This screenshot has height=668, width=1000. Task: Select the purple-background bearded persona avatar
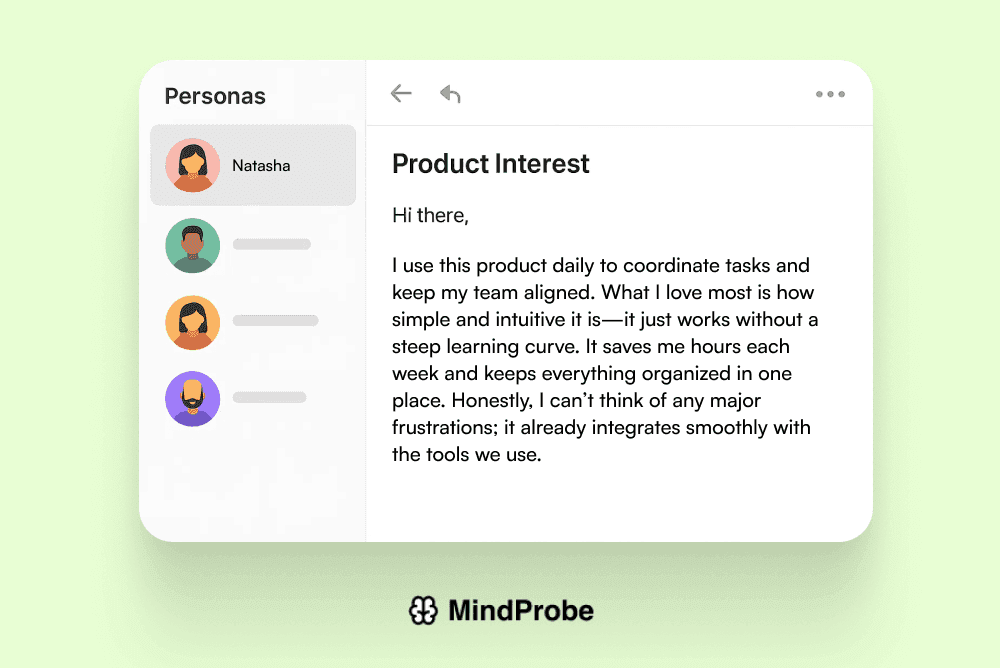pyautogui.click(x=192, y=398)
